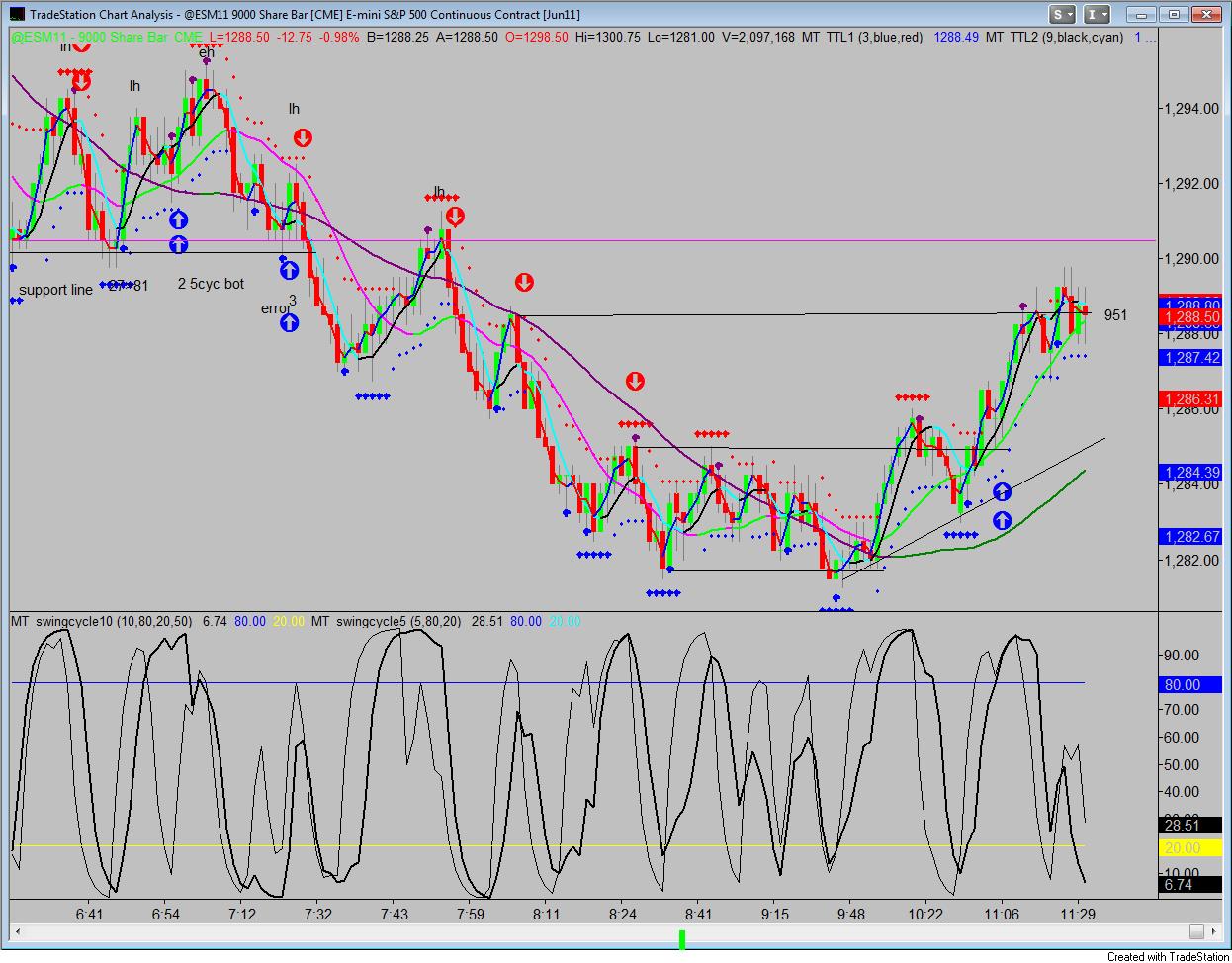Screen dimensions: 1232x963
Task: Click the '8:41' time axis label
Action: [x=698, y=914]
